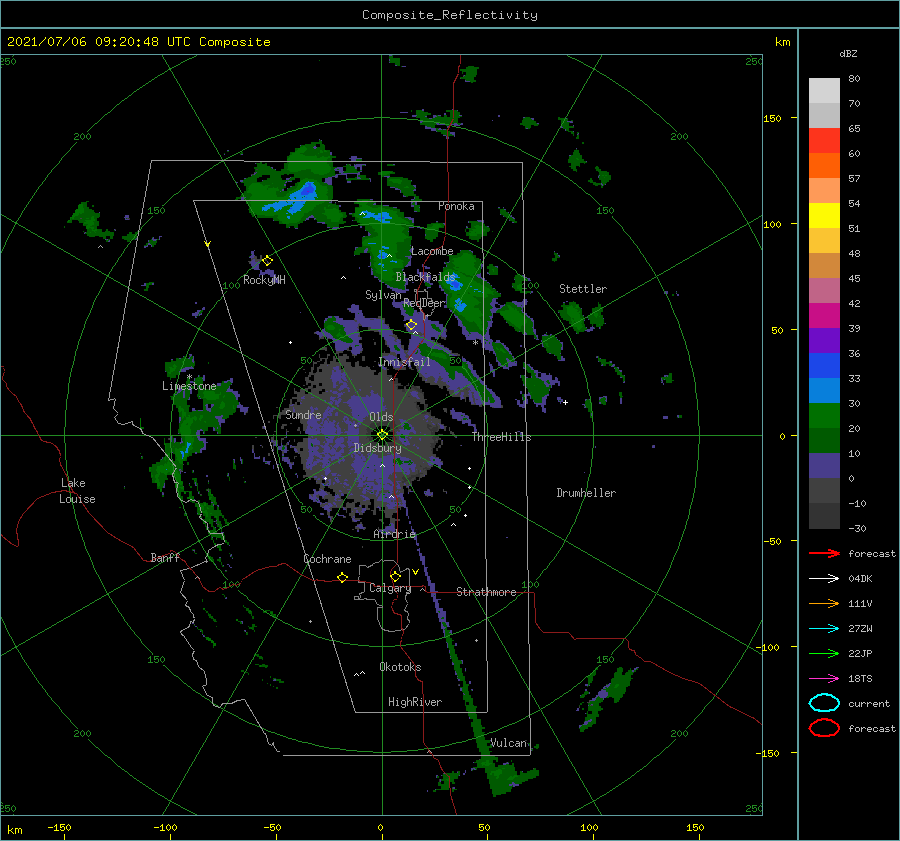Click the RedDeer city label
The image size is (900, 841).
pyautogui.click(x=424, y=303)
